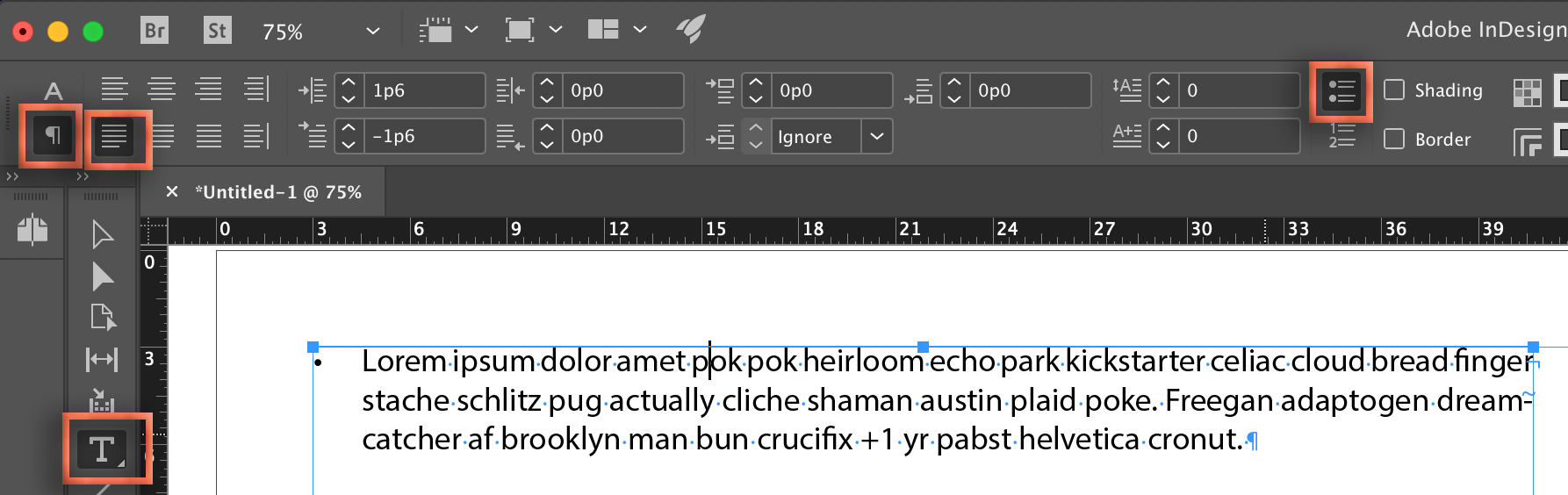Click in the first line left indent field -1p6

(x=423, y=136)
